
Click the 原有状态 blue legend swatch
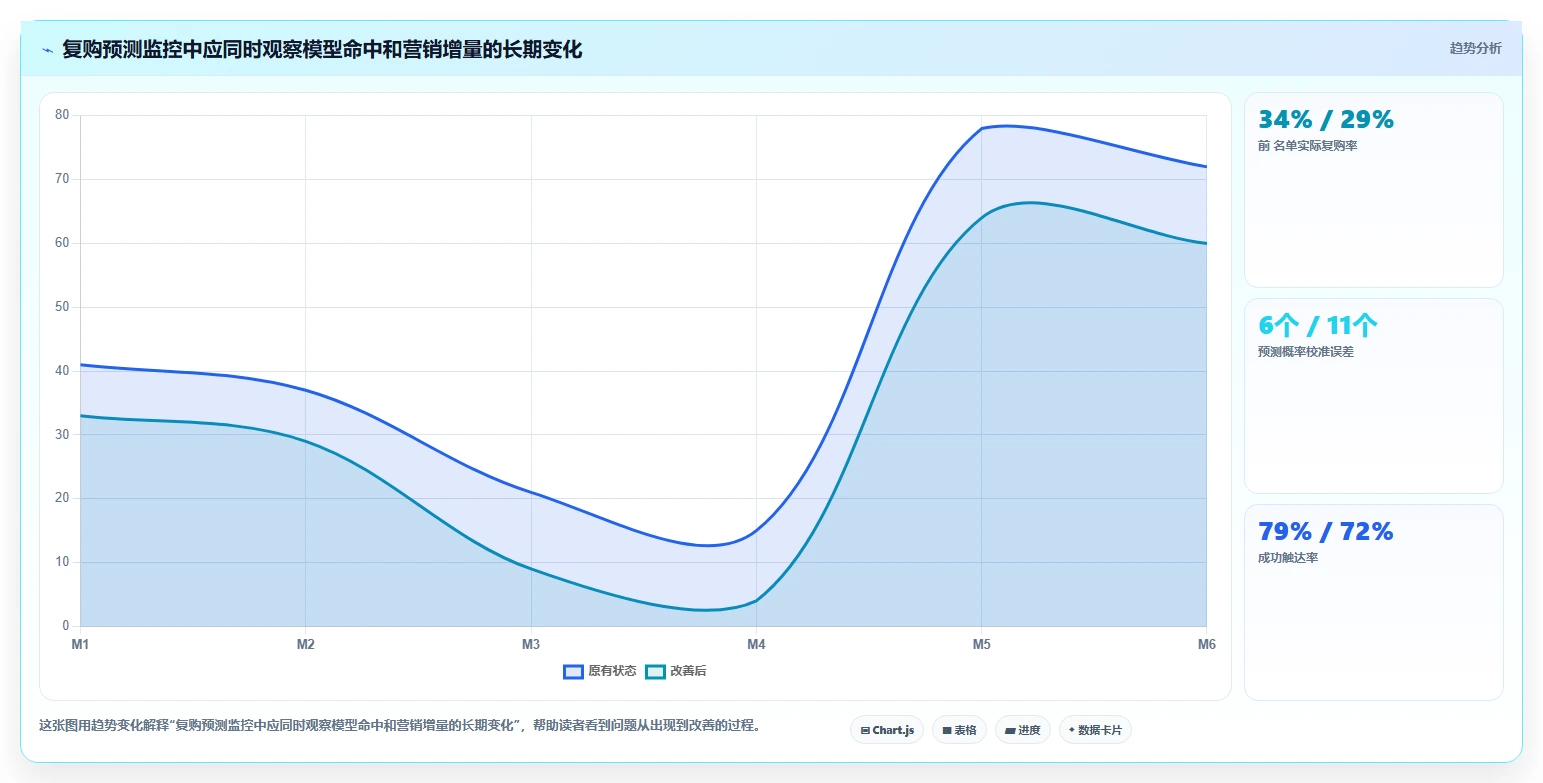point(573,671)
